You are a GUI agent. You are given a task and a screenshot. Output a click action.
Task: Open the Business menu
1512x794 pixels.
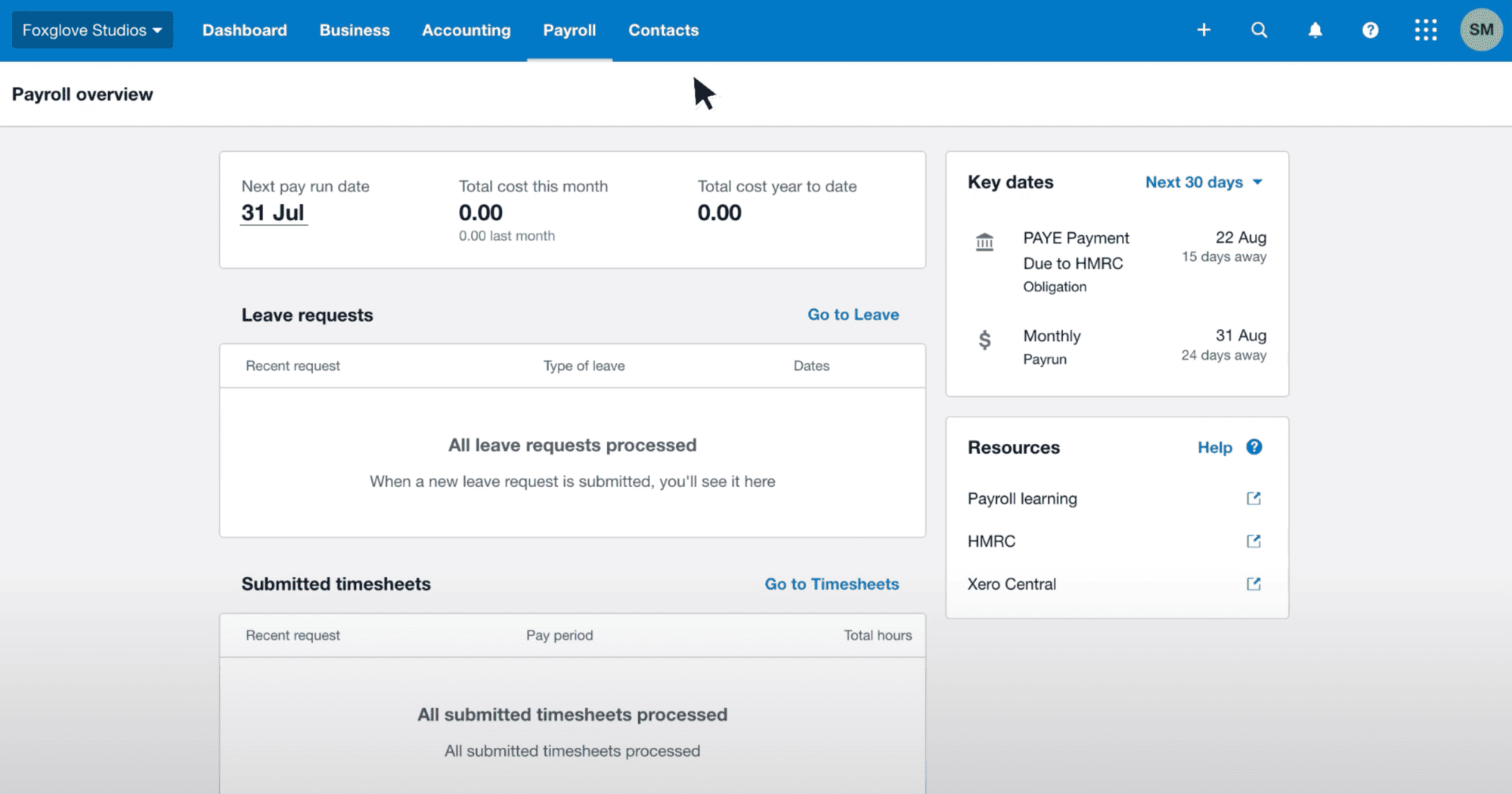(x=355, y=30)
